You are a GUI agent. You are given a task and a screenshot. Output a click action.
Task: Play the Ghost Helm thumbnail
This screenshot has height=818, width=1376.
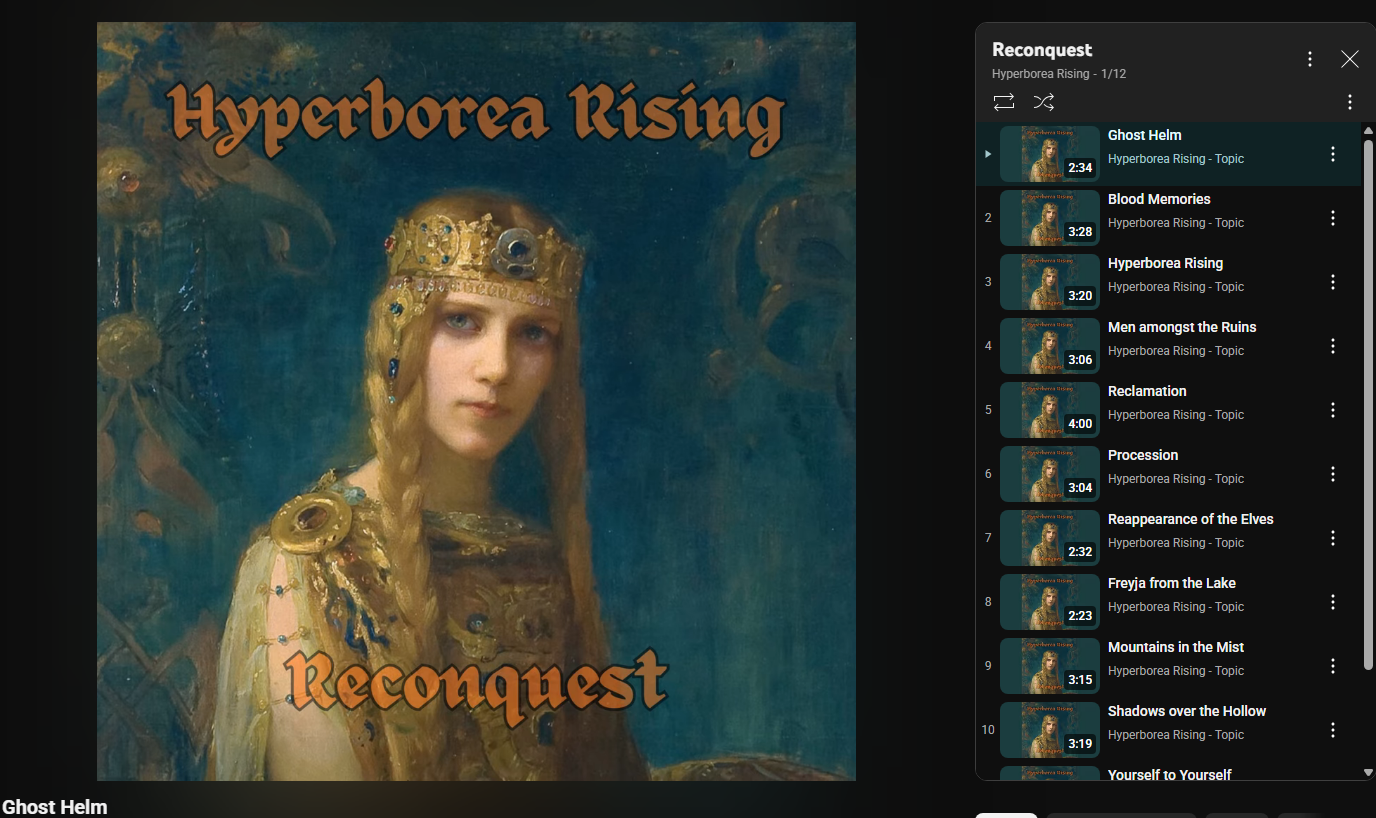point(1050,154)
